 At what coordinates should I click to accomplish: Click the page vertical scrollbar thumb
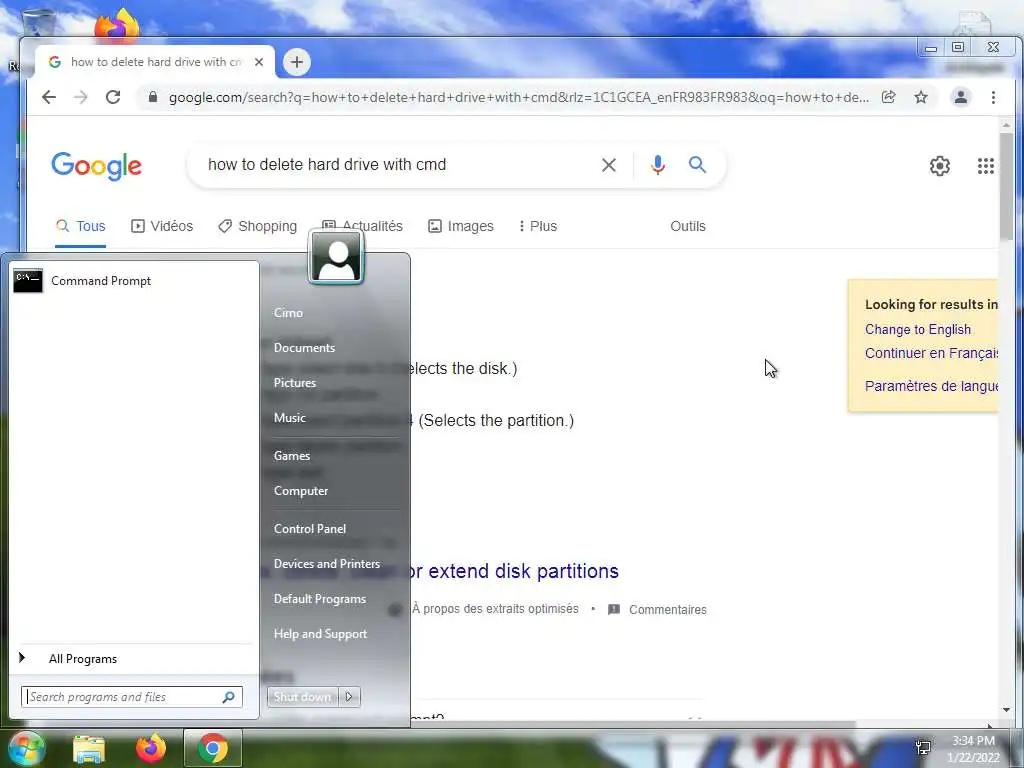[x=1006, y=186]
